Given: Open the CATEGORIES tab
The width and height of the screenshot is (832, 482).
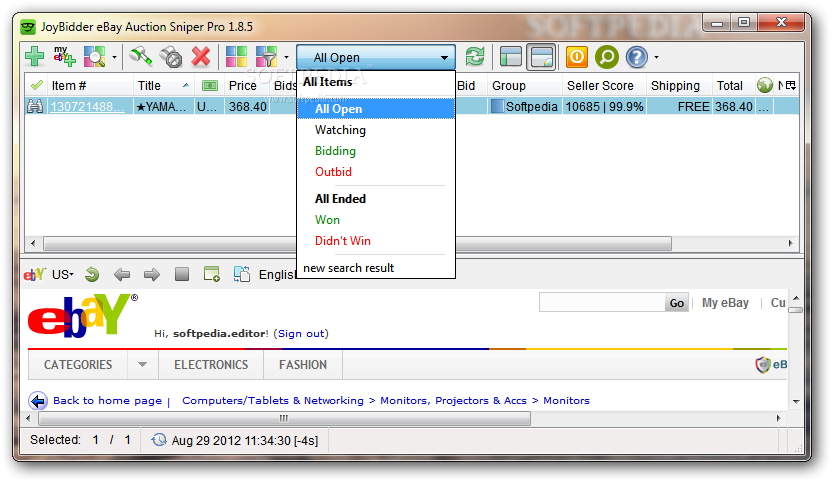Looking at the screenshot, I should (78, 365).
